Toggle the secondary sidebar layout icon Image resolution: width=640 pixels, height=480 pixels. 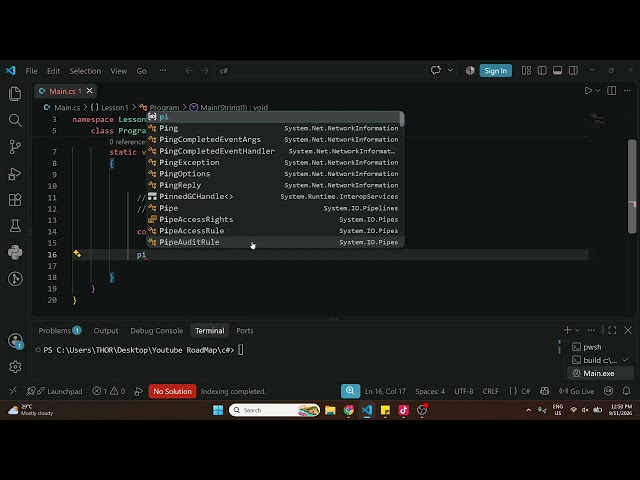pos(573,71)
